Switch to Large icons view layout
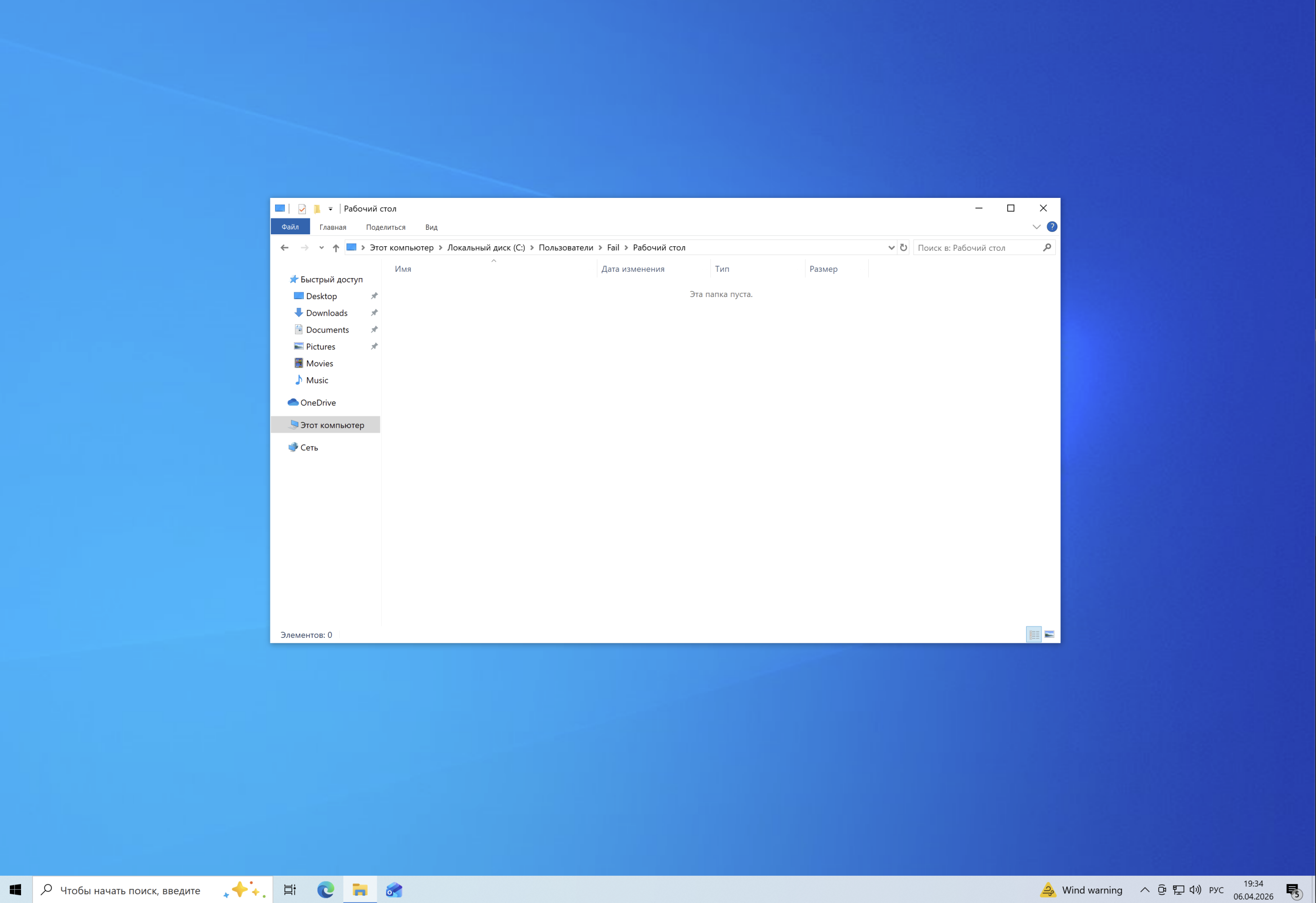The image size is (1316, 903). coord(1049,635)
